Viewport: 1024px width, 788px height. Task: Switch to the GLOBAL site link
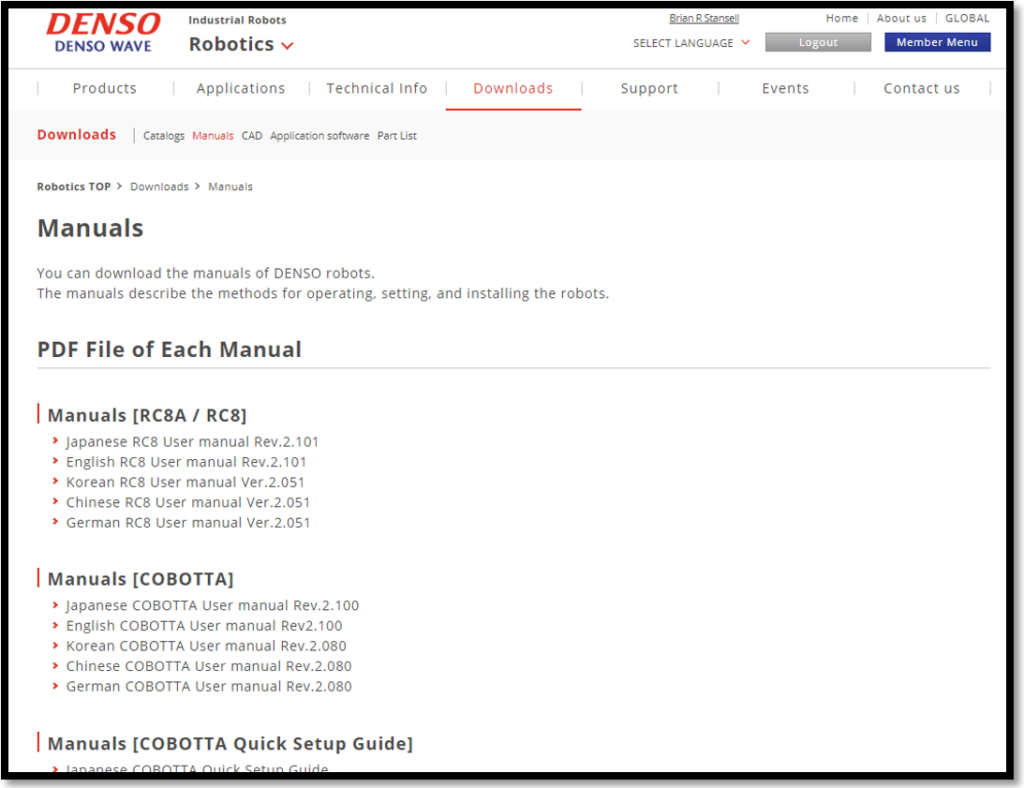point(967,18)
